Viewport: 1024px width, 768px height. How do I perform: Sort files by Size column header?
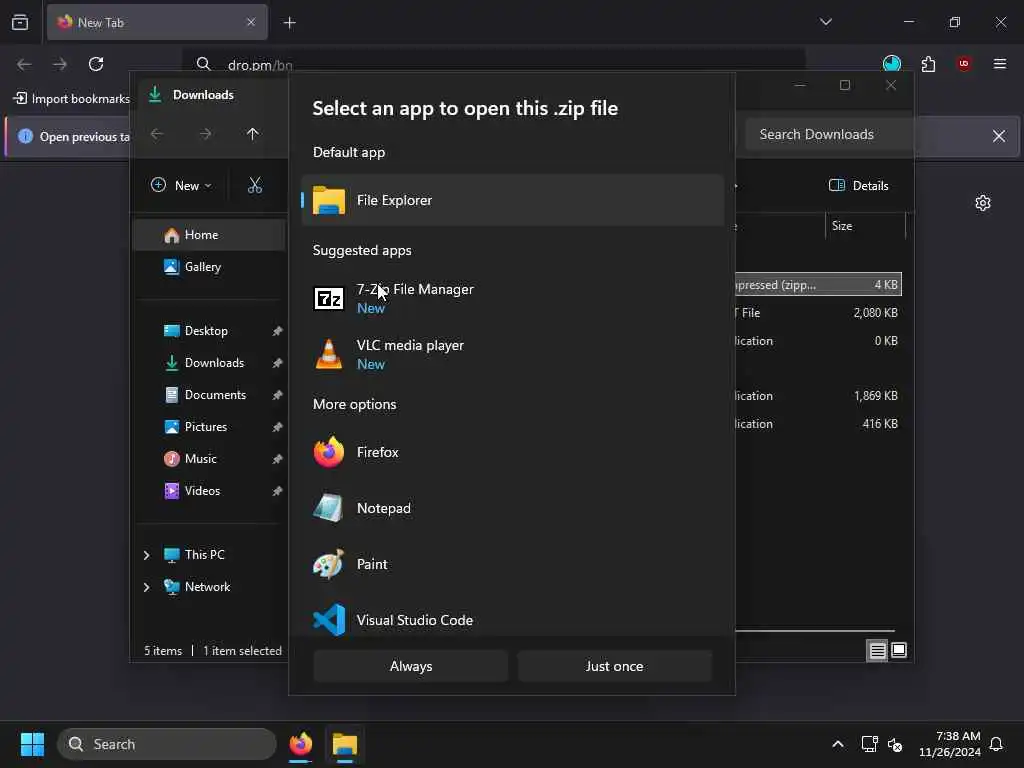(865, 226)
